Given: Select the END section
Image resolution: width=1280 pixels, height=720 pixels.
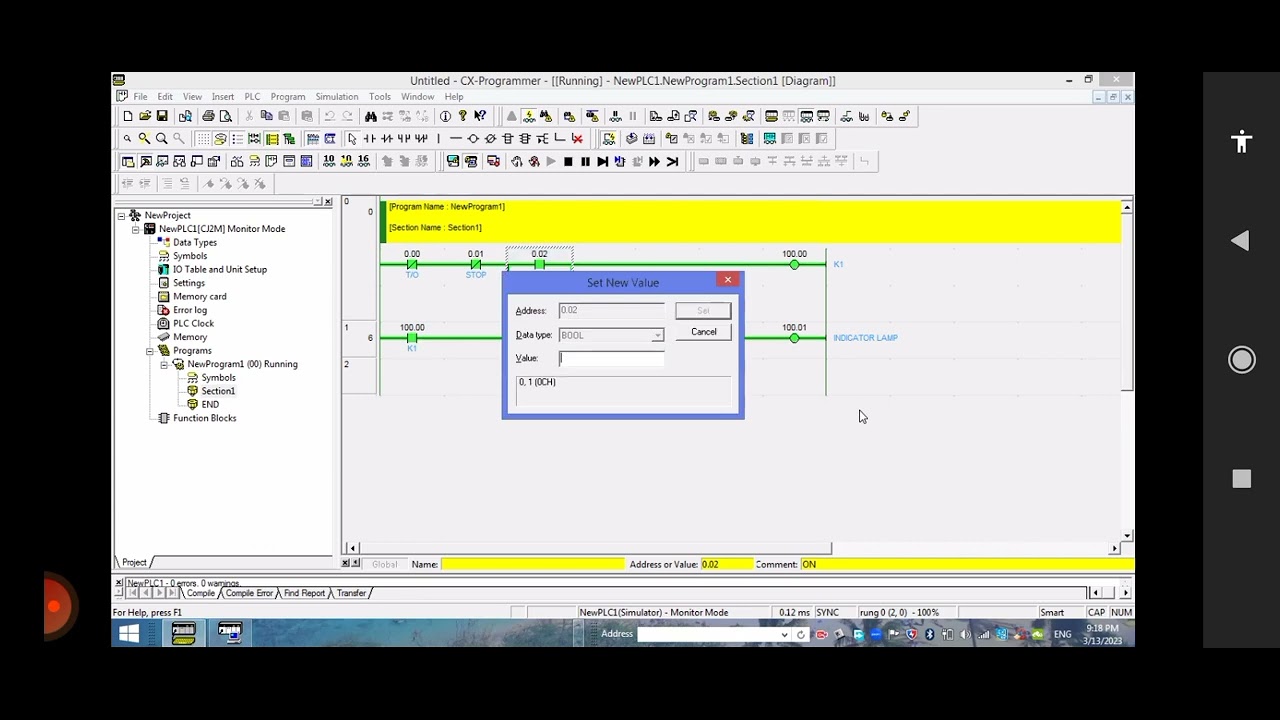Looking at the screenshot, I should (210, 404).
